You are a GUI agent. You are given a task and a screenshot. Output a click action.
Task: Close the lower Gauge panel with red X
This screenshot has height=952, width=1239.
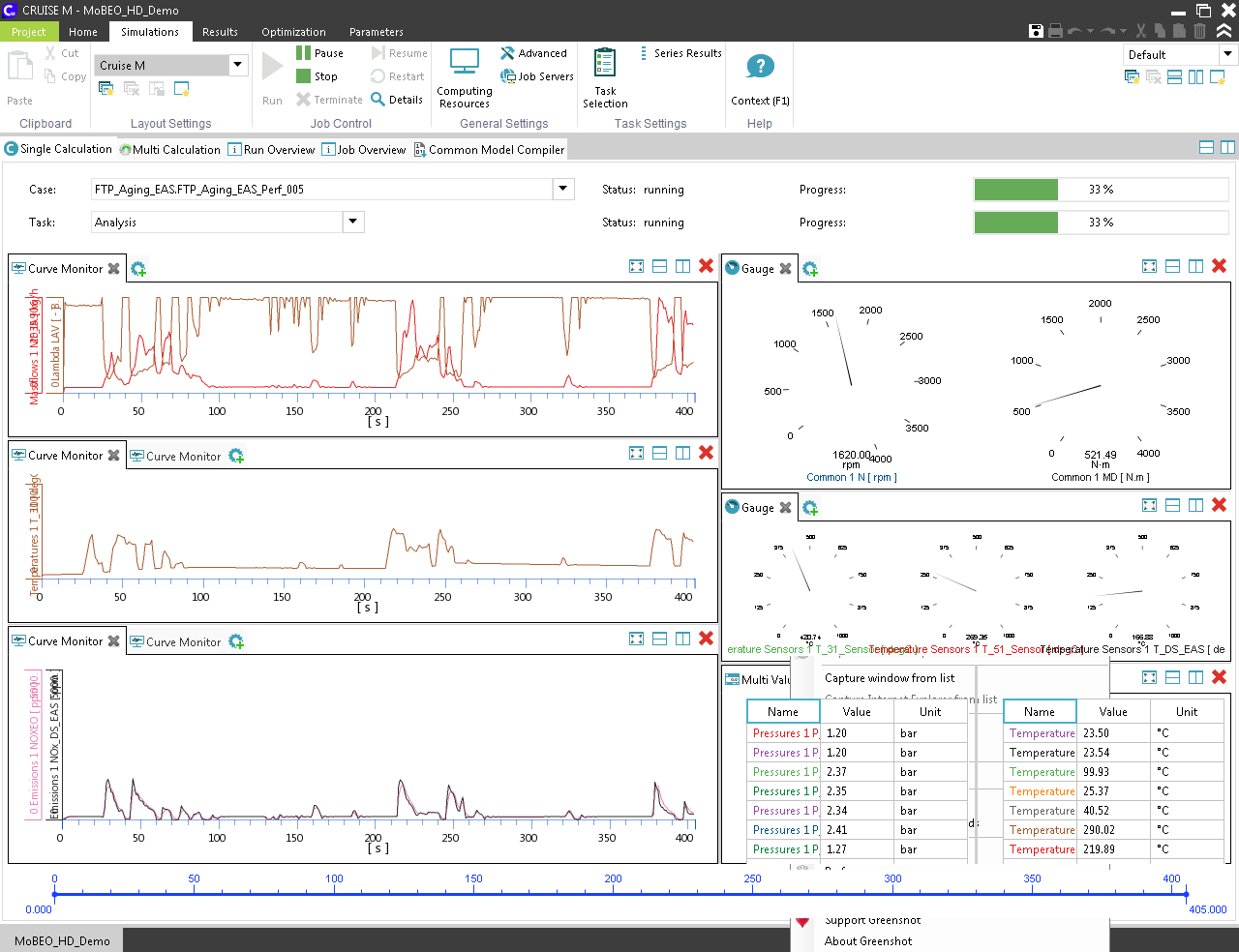[x=1219, y=505]
